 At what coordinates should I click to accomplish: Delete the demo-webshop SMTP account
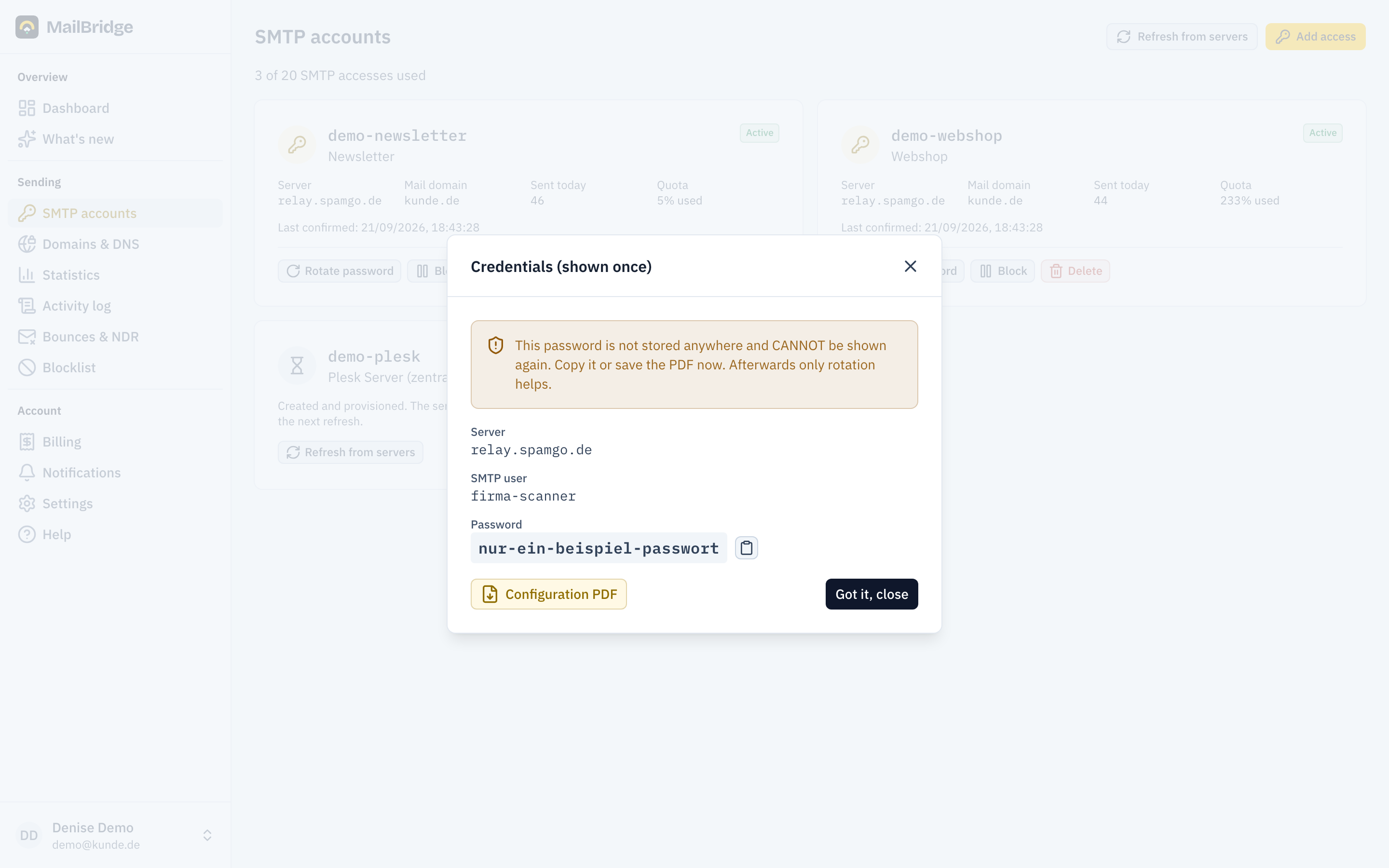1075,271
